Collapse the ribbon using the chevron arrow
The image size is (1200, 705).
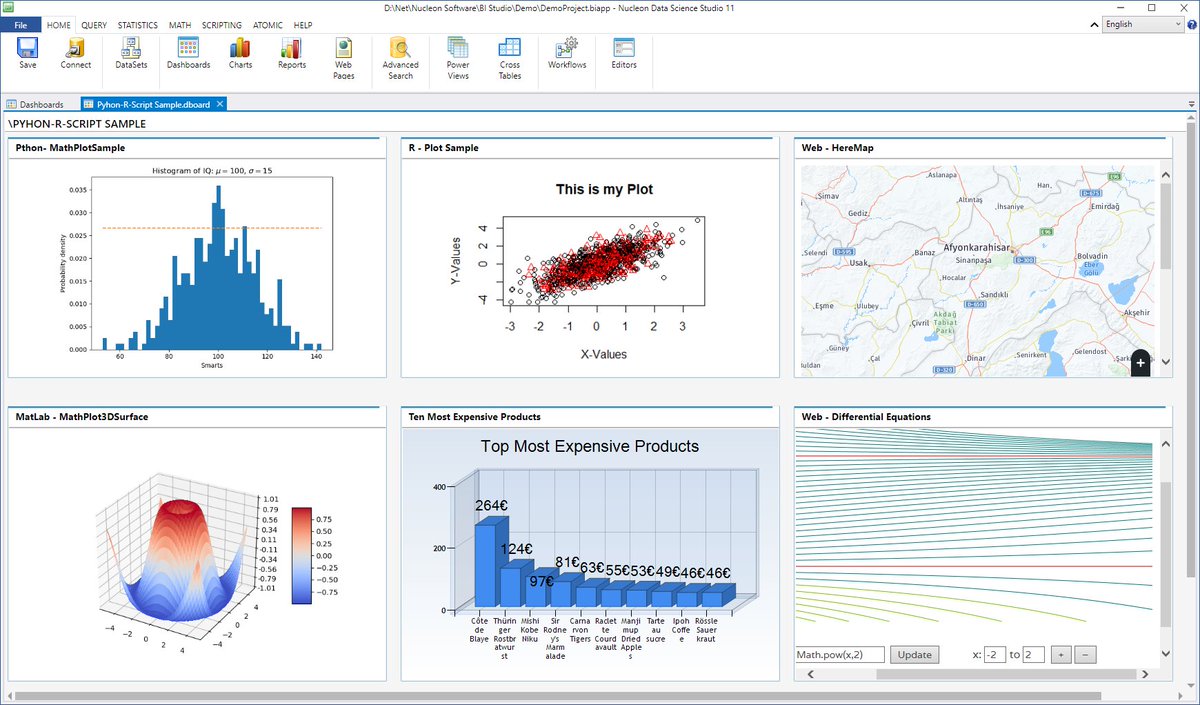point(1094,24)
